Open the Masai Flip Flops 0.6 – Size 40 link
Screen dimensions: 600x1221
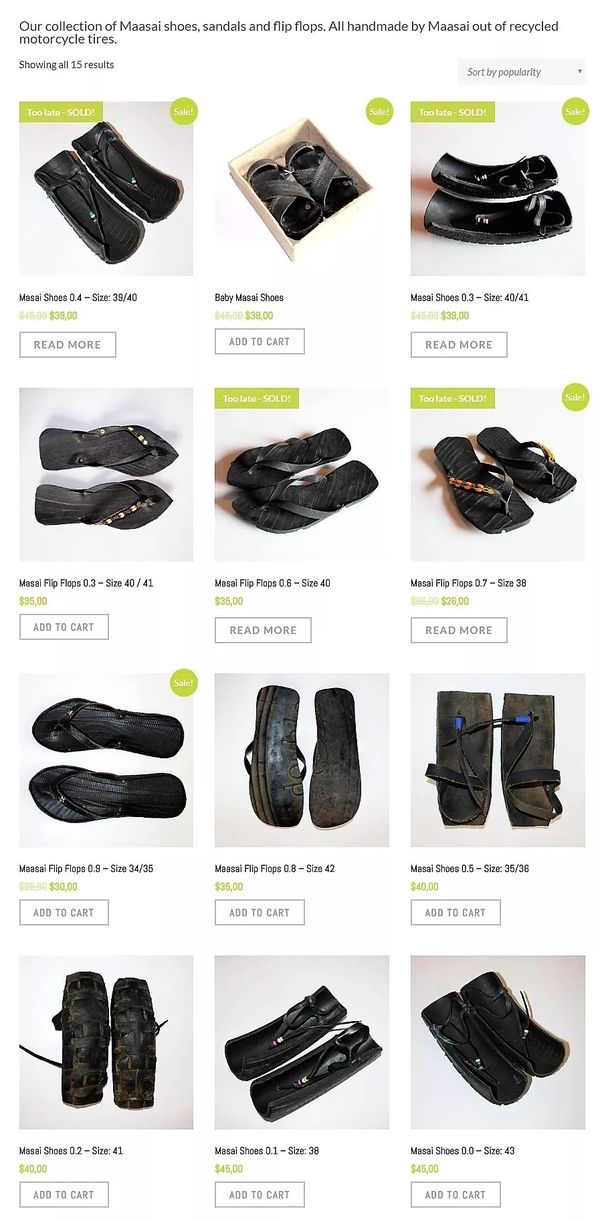pos(273,583)
